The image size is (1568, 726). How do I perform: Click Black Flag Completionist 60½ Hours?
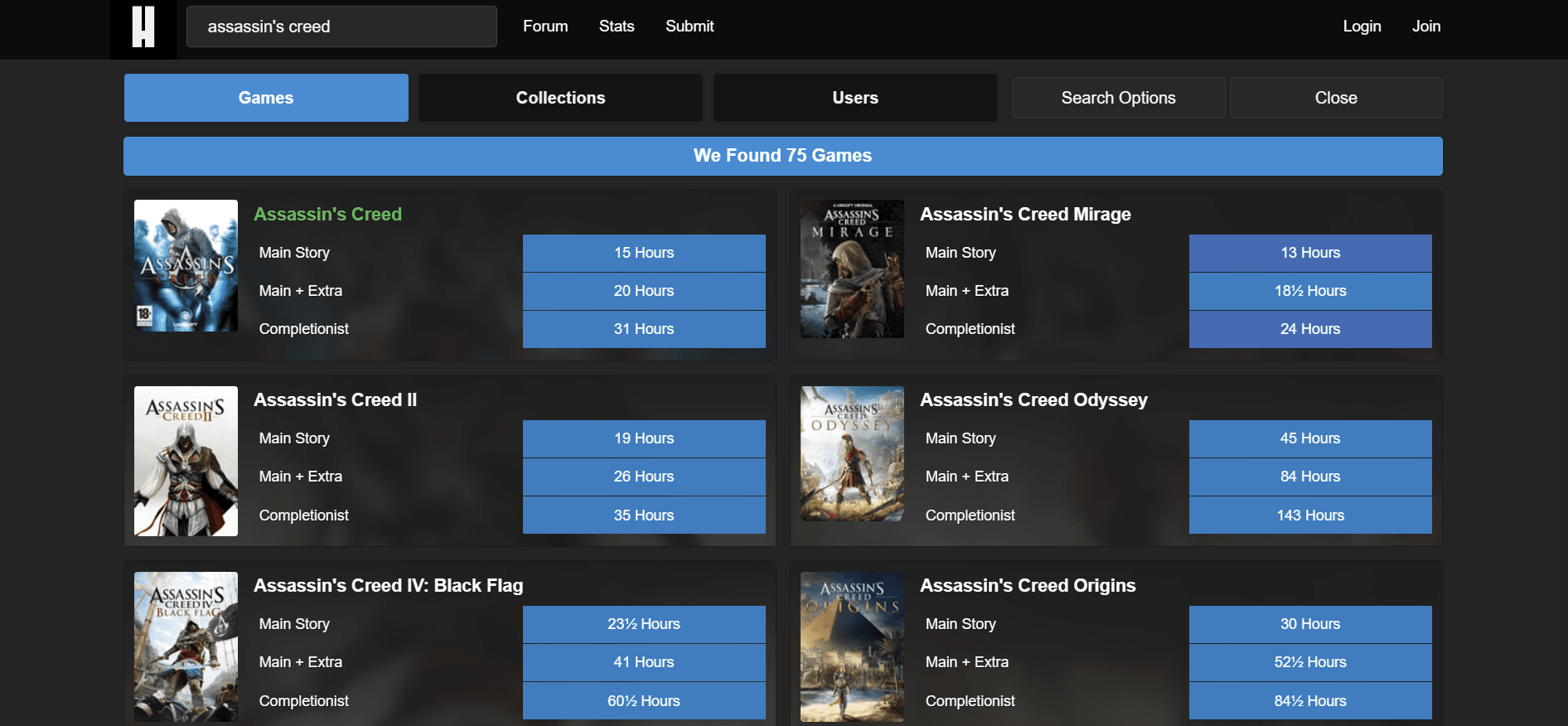[644, 701]
